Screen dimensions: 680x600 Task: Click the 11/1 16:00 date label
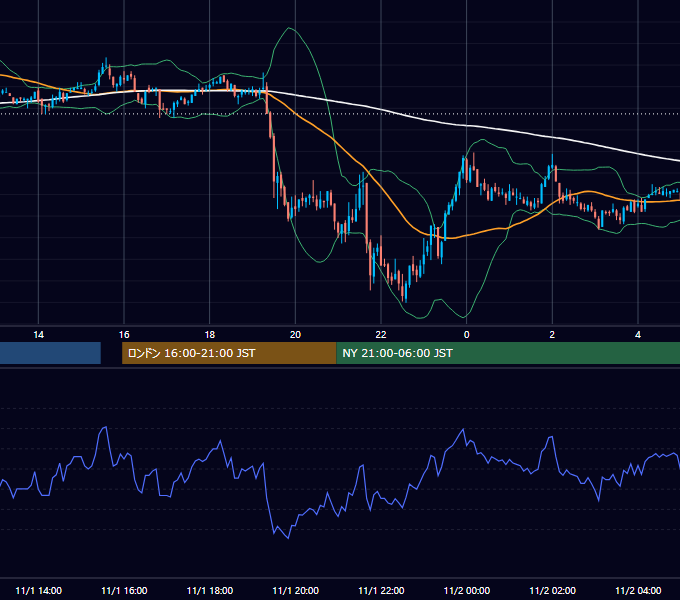pos(124,590)
